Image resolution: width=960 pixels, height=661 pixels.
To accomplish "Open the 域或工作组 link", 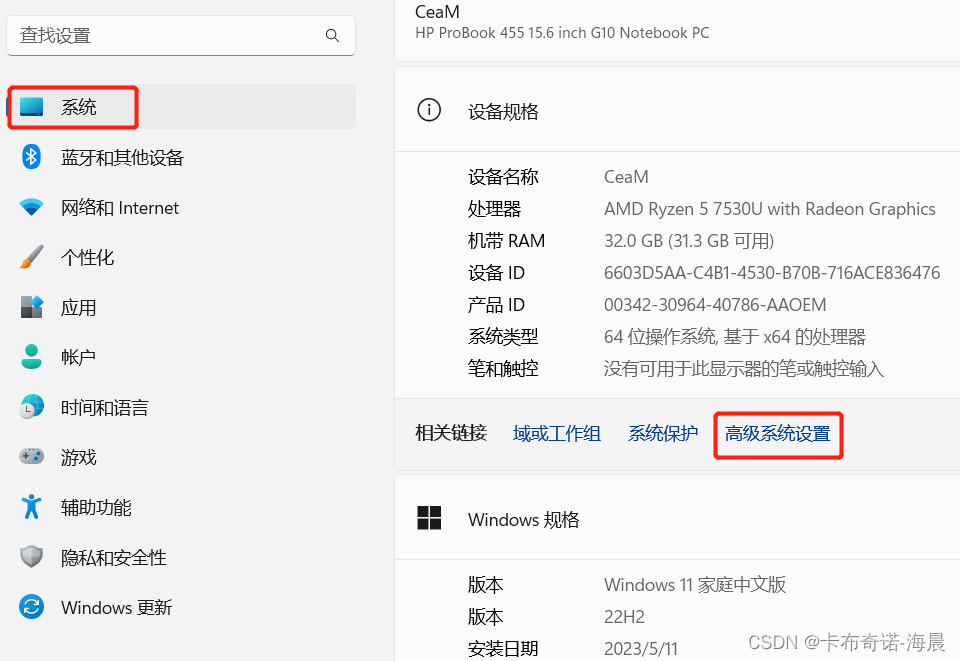I will [557, 433].
